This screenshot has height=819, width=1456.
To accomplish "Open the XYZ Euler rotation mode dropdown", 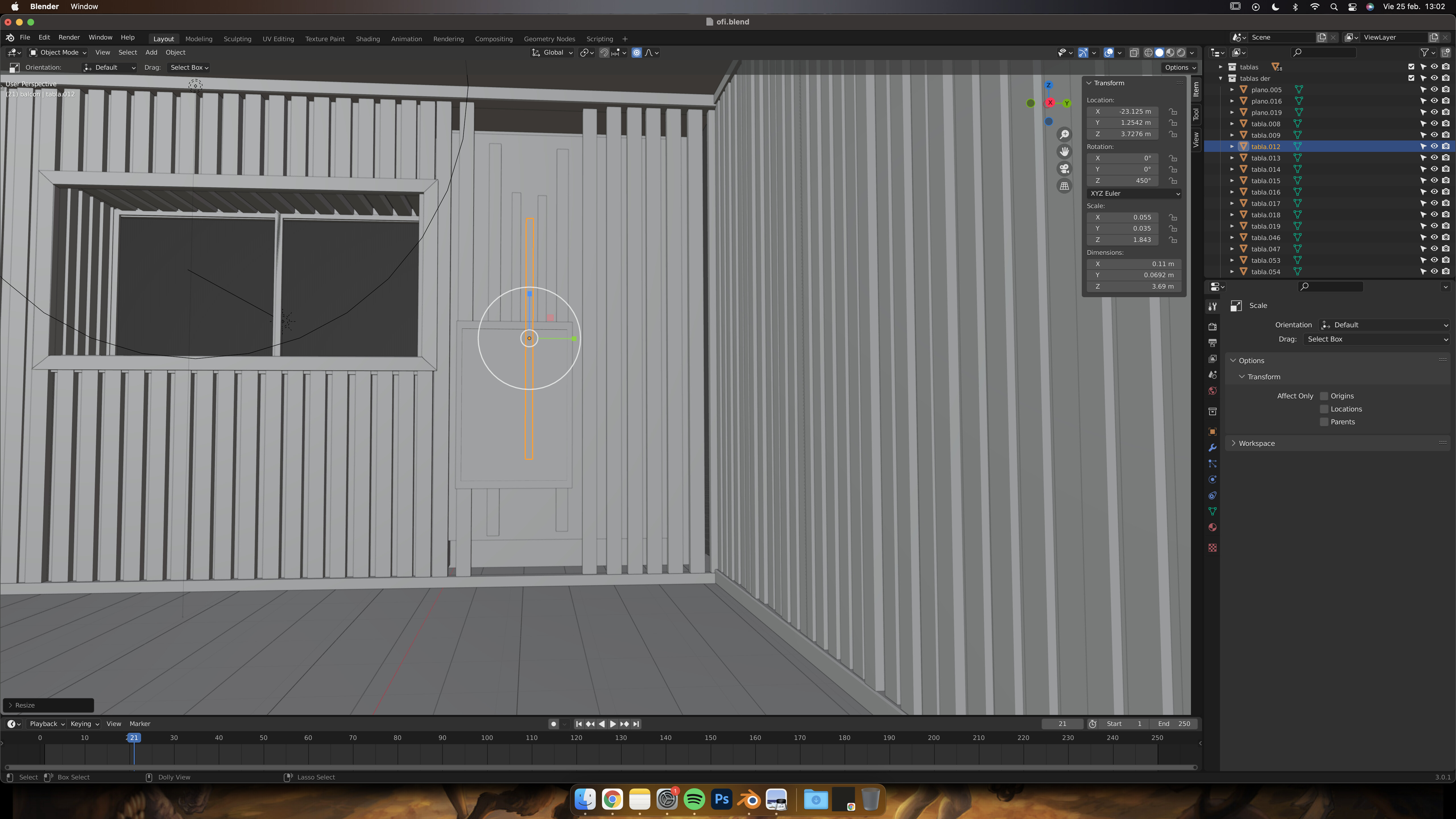I will pos(1134,193).
